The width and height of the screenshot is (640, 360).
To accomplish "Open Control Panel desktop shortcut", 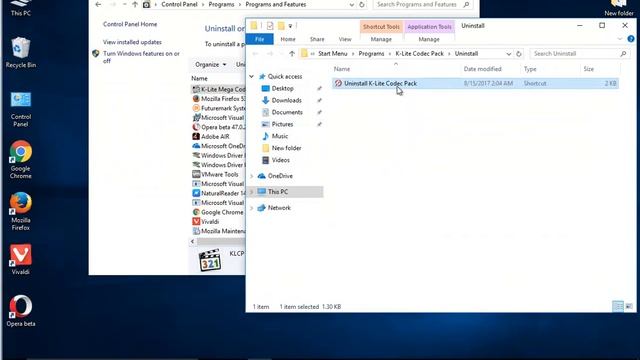I will point(20,109).
